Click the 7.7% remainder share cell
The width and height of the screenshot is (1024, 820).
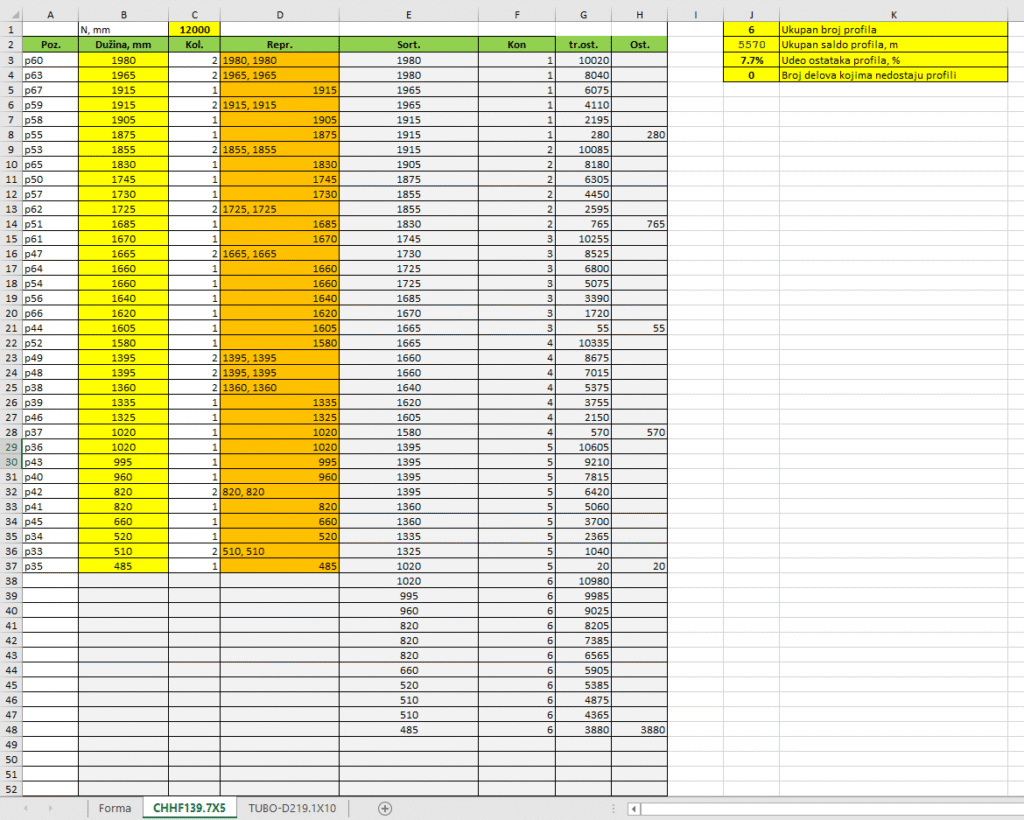pyautogui.click(x=751, y=60)
